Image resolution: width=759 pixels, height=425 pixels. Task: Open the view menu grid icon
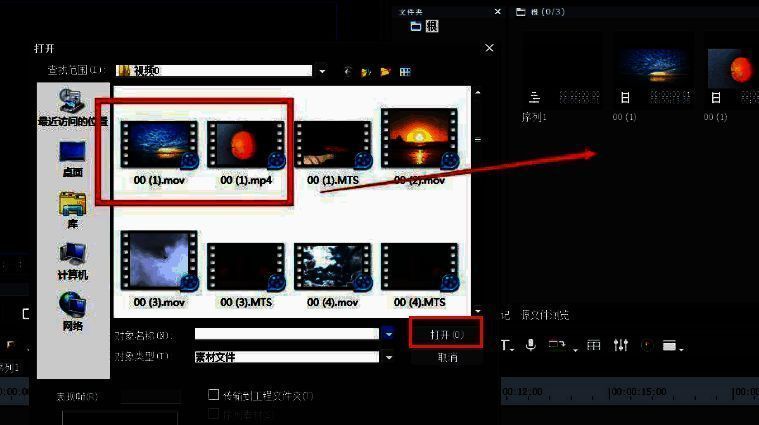point(405,72)
